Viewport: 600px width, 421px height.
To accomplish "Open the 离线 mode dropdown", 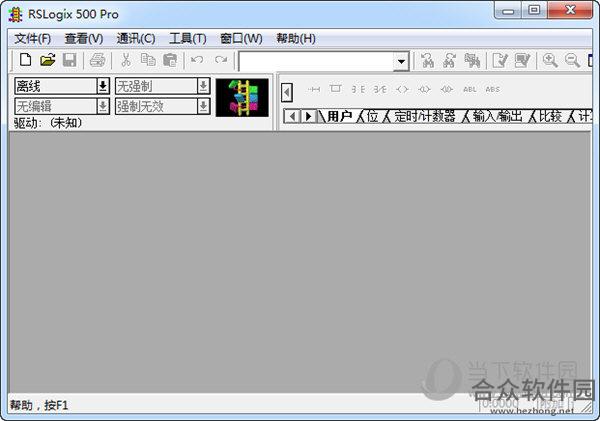I will (103, 86).
